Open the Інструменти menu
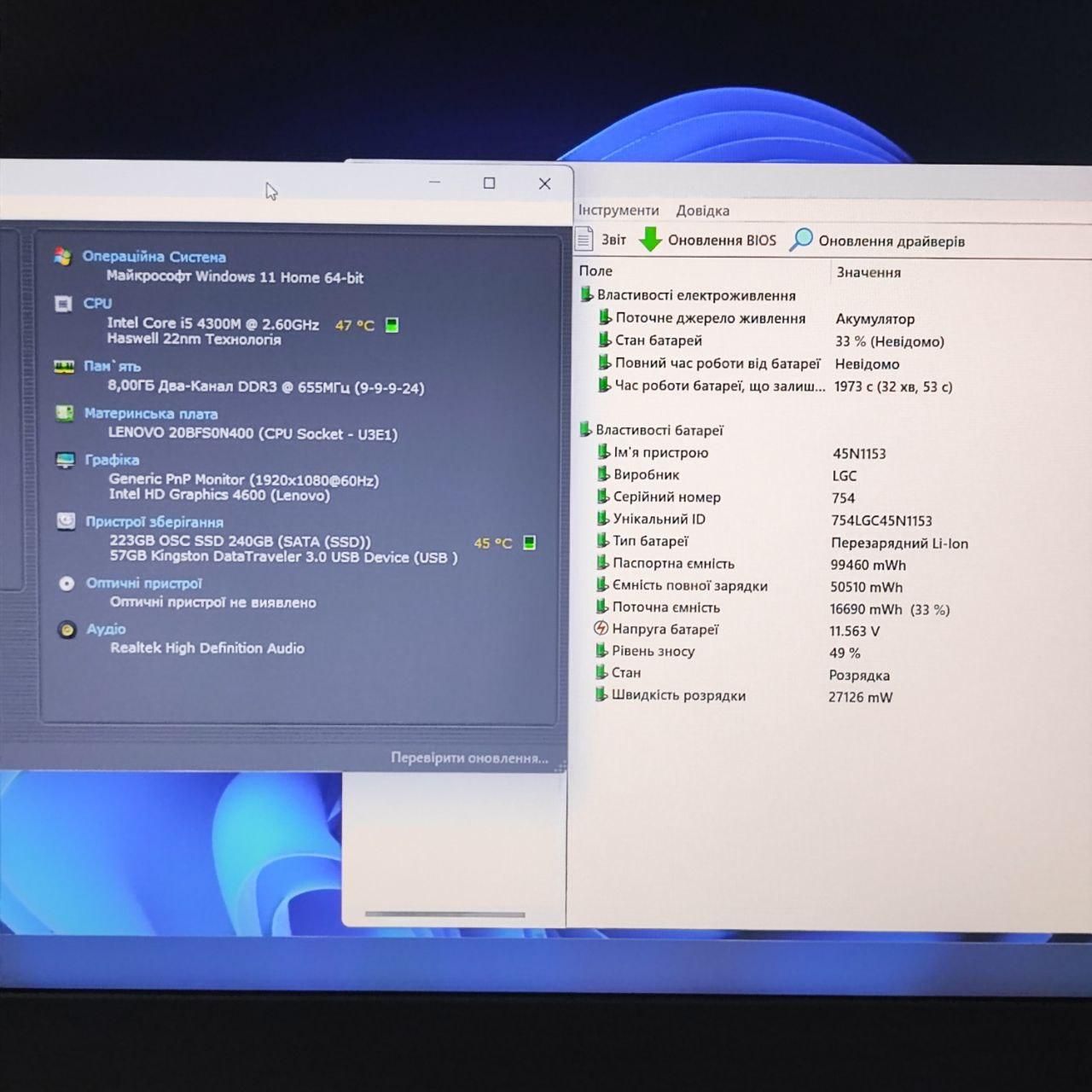Screen dimensions: 1092x1092 click(619, 210)
